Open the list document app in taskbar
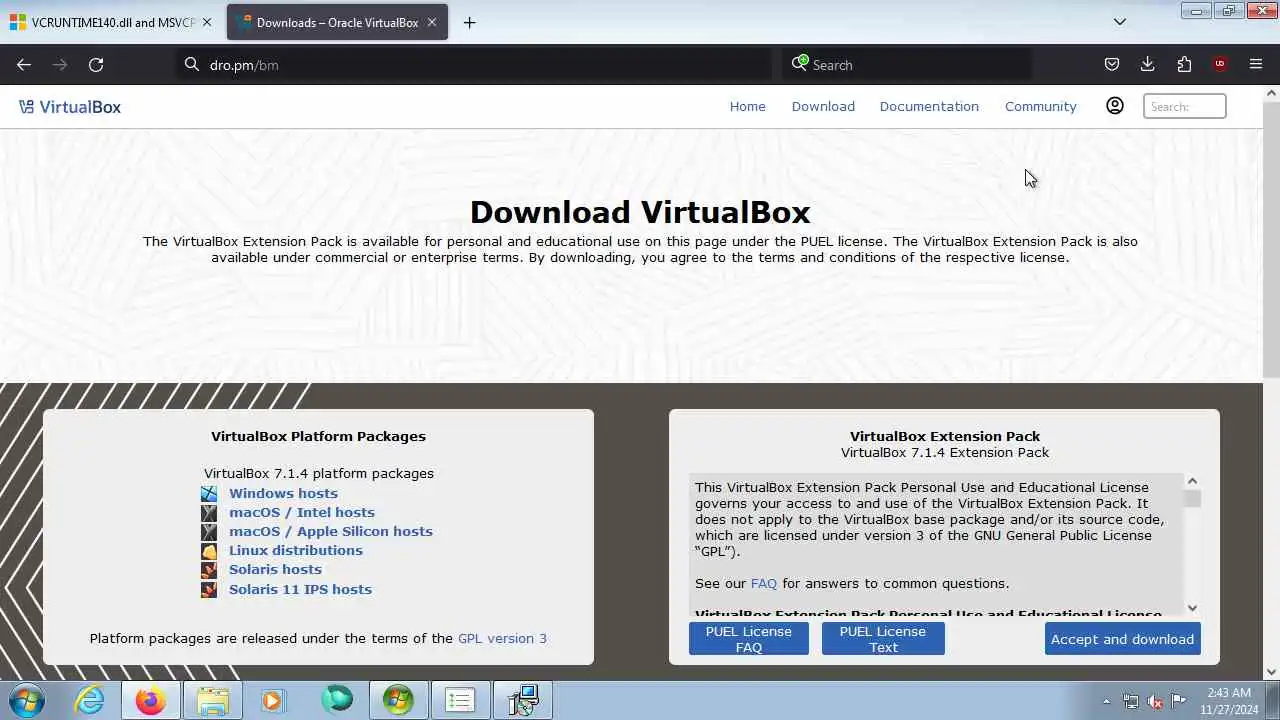1280x720 pixels. (x=460, y=700)
